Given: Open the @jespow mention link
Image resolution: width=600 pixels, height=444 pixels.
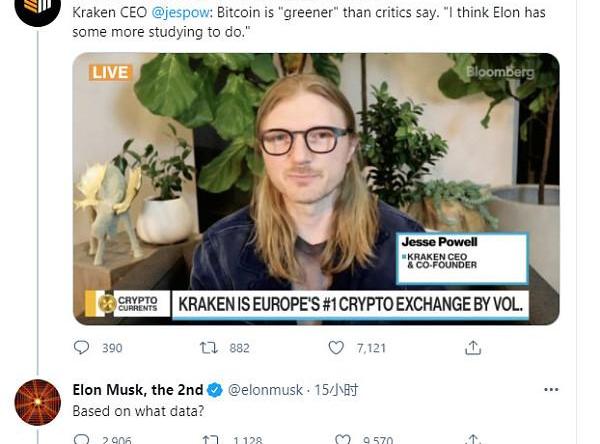Looking at the screenshot, I should coord(180,13).
